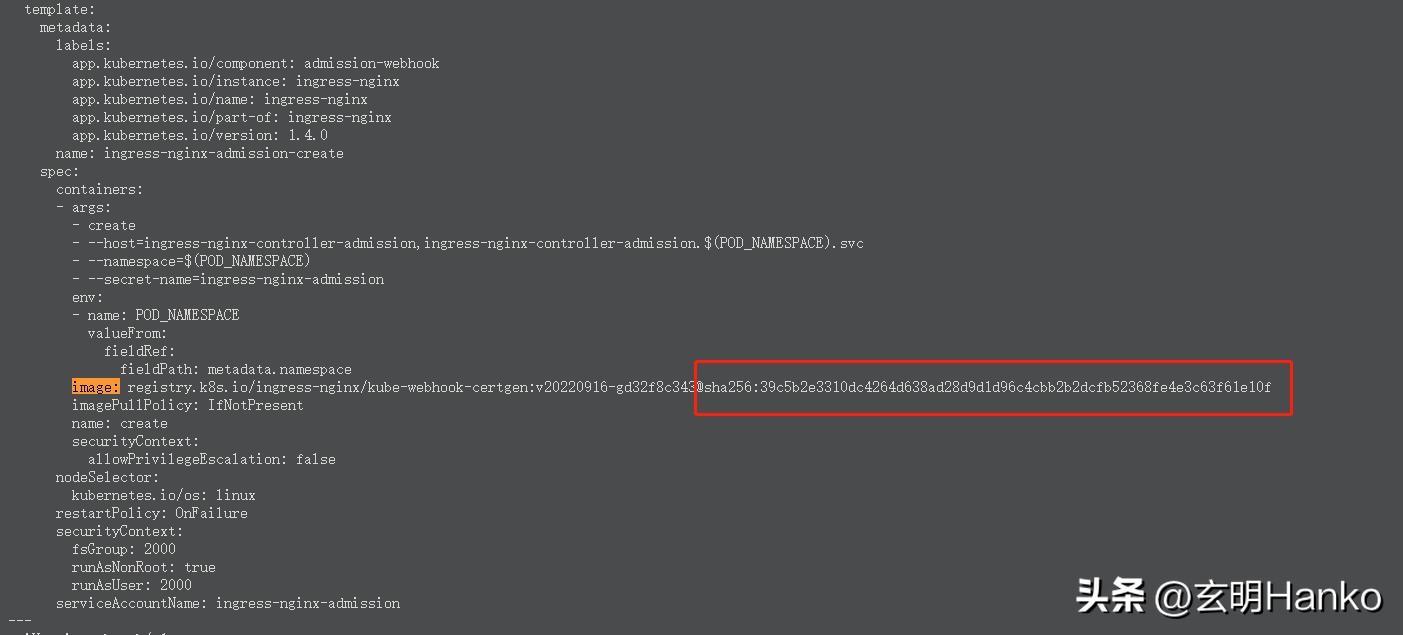
Task: Click the 'runAsNonRoot: true' line
Action: (143, 567)
